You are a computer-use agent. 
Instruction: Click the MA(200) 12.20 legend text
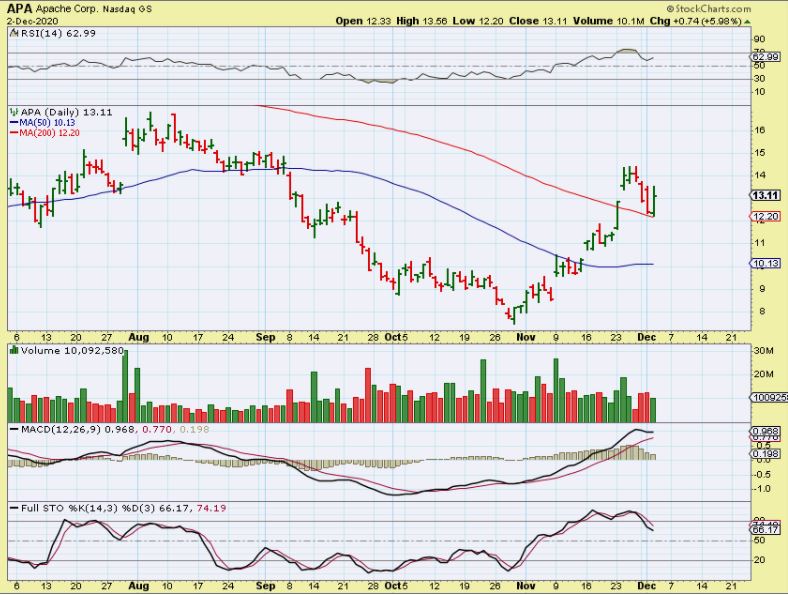49,133
